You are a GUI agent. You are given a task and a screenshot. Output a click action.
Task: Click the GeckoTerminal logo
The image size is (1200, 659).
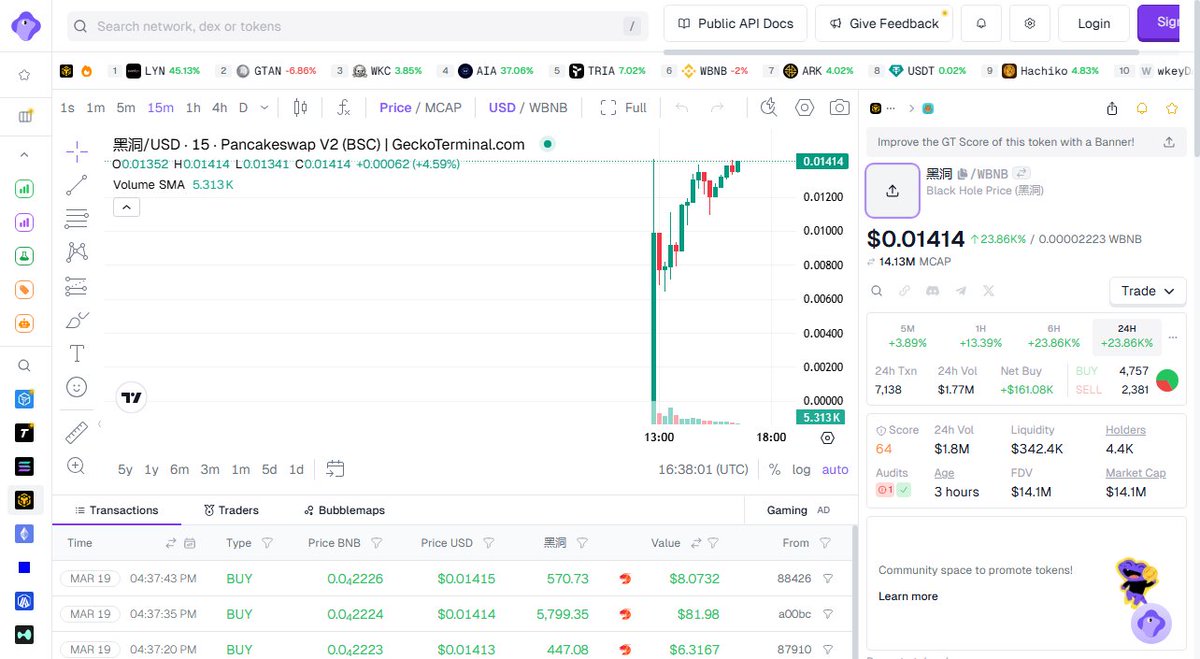tap(26, 25)
